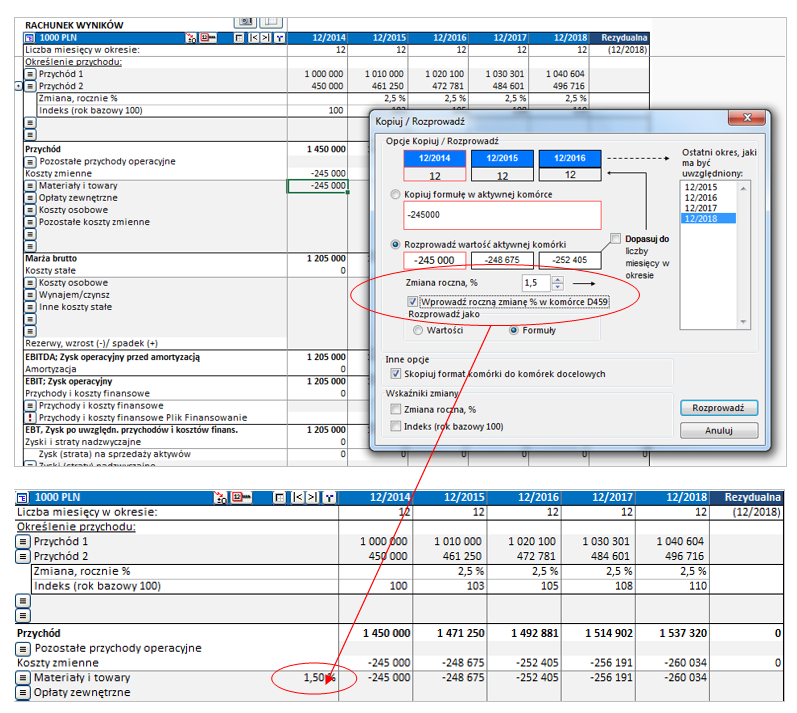797x713 pixels.
Task: Click the table layout icon in lower table header
Action: tap(279, 498)
